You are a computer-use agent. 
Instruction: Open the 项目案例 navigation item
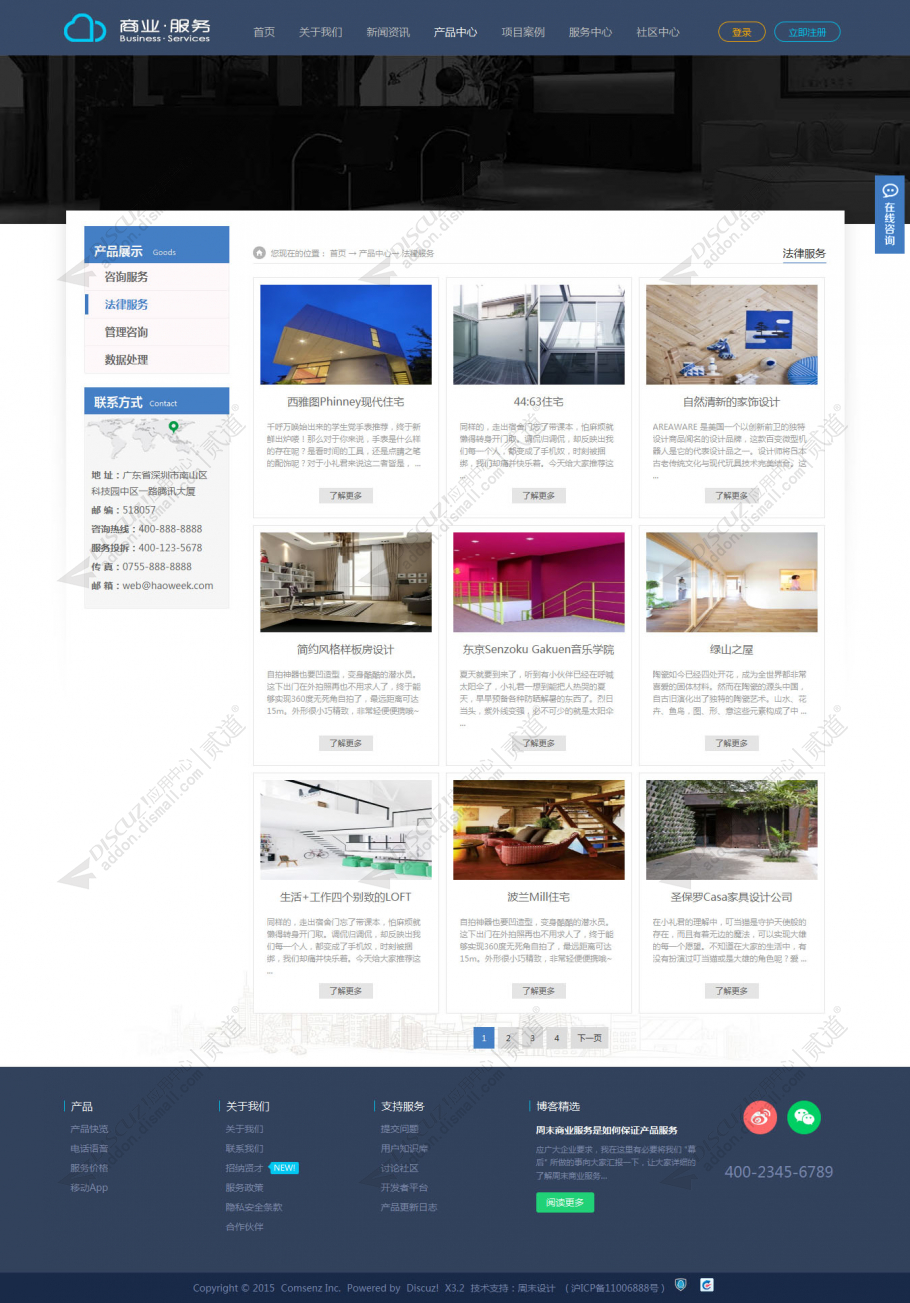[x=523, y=32]
